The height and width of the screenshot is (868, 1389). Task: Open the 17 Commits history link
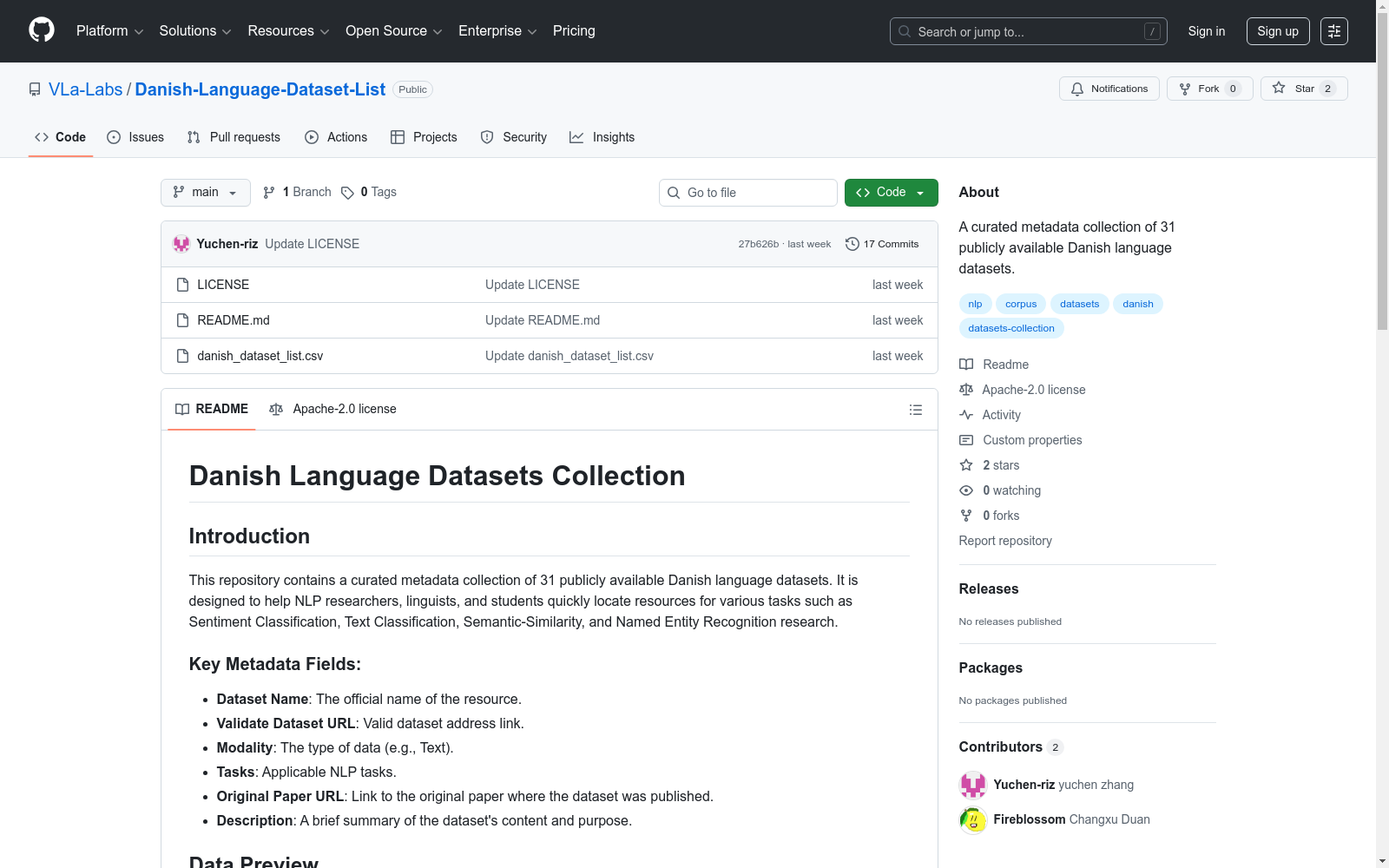[x=882, y=244]
